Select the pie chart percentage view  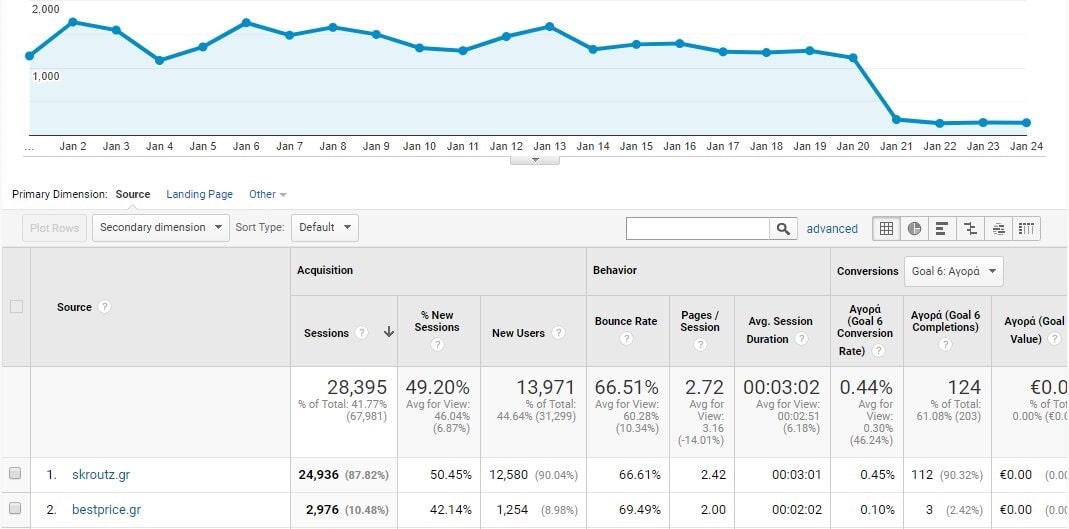pos(914,228)
